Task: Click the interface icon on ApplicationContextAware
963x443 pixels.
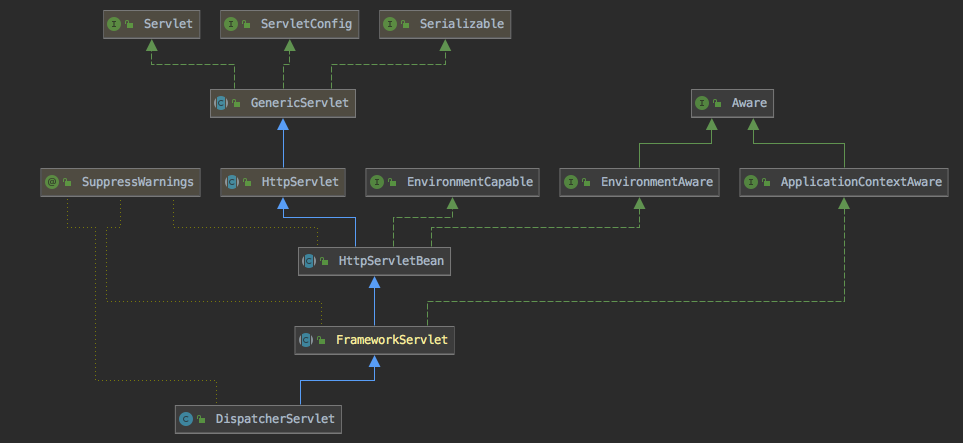Action: coord(752,182)
